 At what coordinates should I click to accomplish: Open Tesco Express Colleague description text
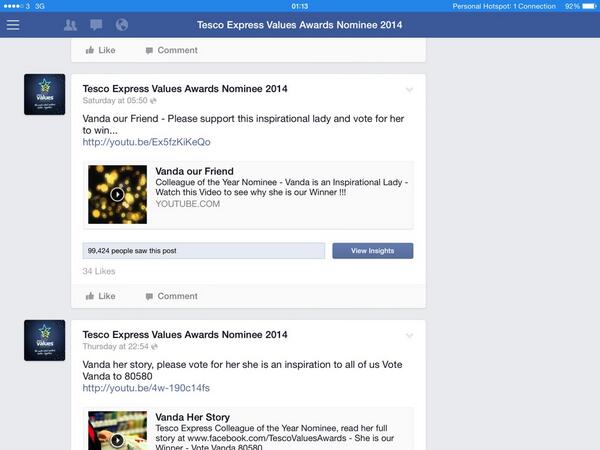pos(274,437)
